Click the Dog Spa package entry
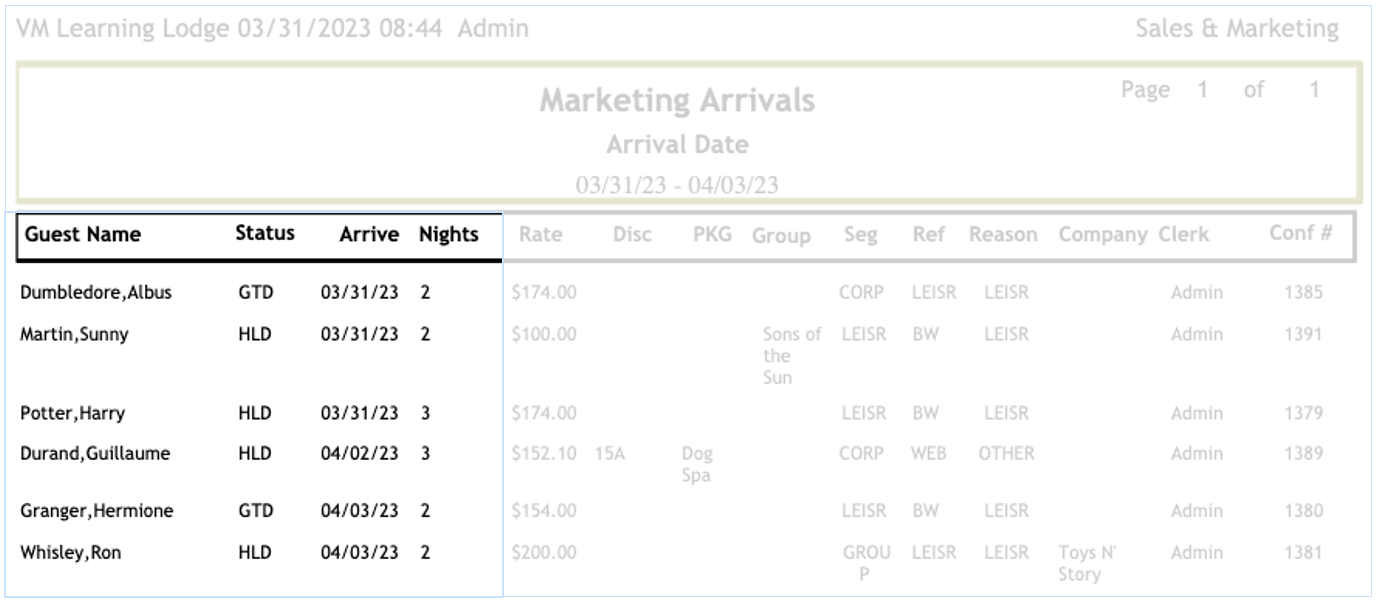This screenshot has height=600, width=1379. pos(697,464)
